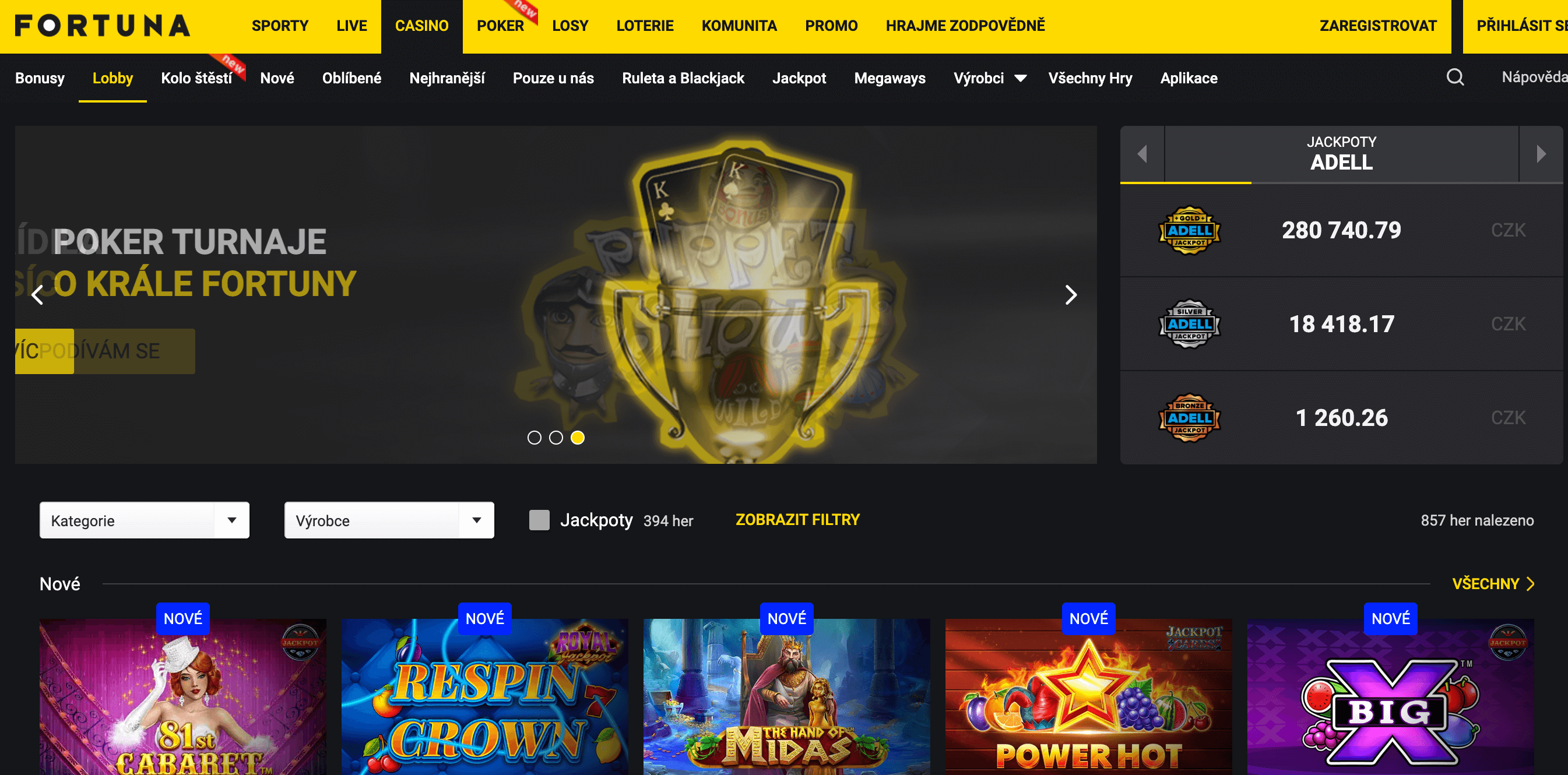Viewport: 1568px width, 775px height.
Task: Go to previous jackpot with left arrow
Action: coord(1142,154)
